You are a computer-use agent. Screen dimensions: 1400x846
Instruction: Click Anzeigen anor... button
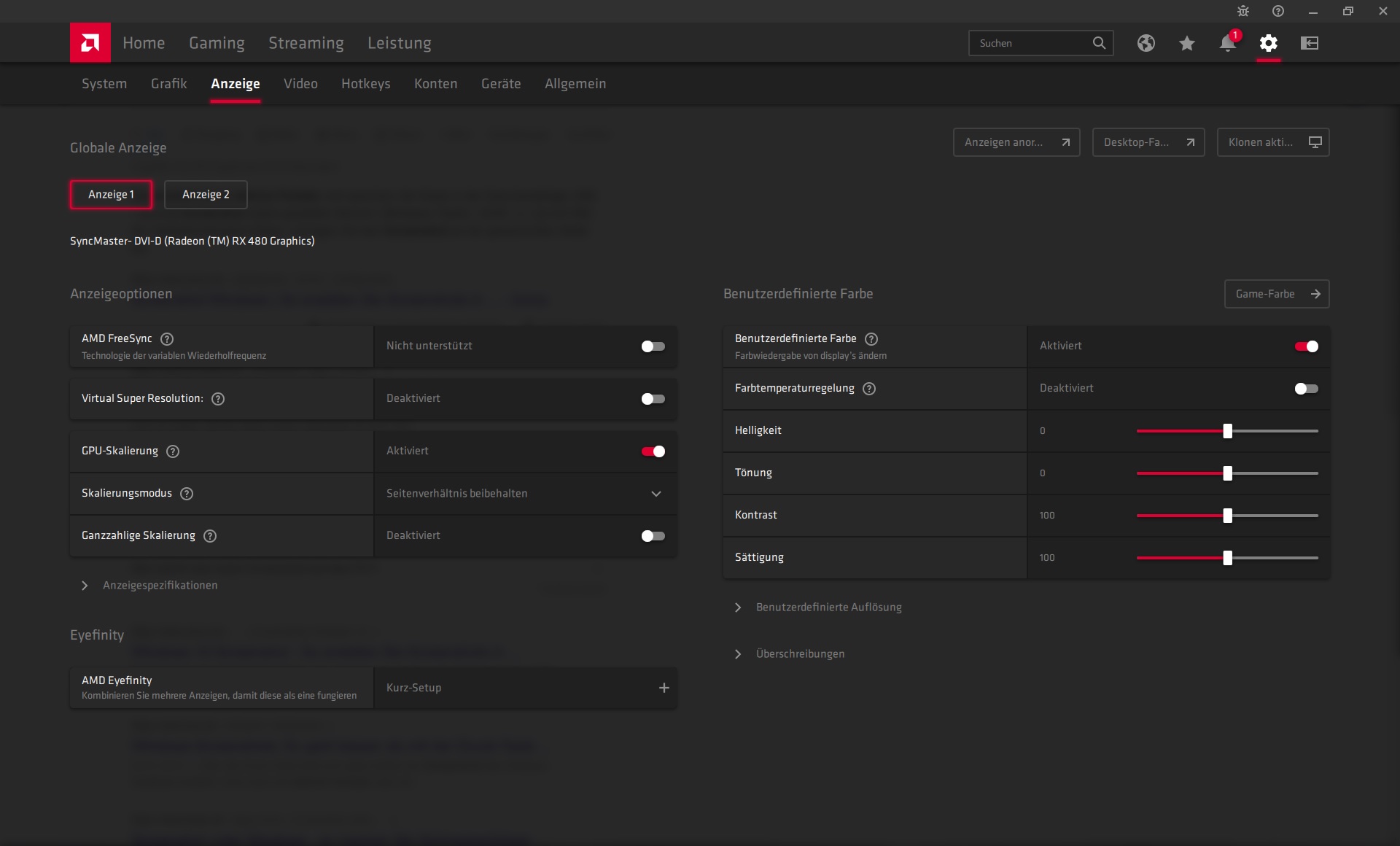[x=1016, y=142]
